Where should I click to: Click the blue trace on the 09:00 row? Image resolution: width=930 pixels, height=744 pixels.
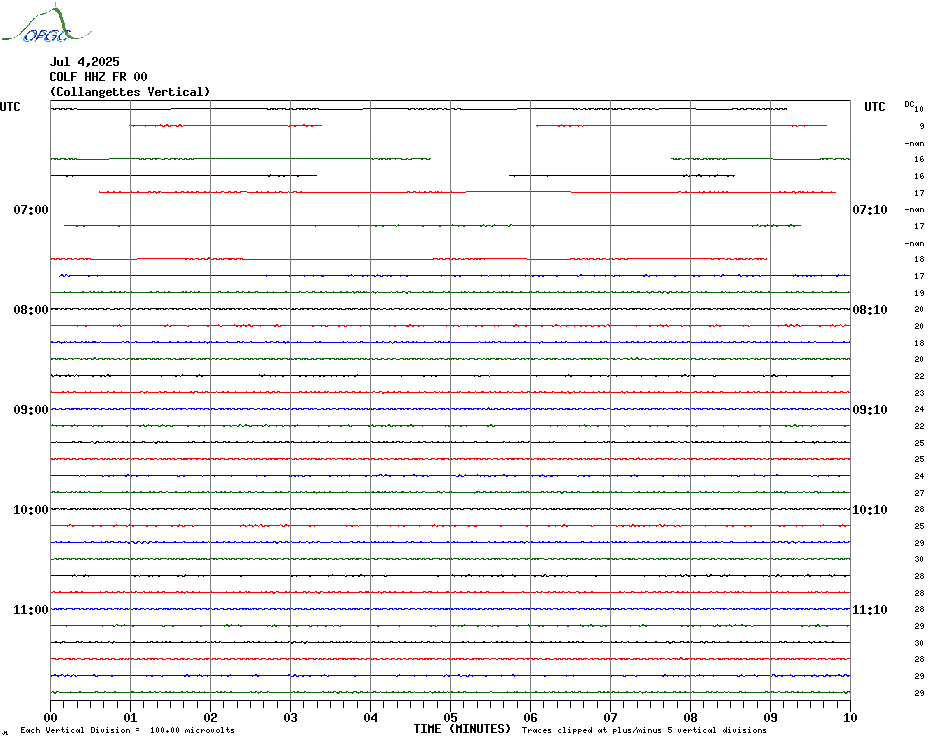[450, 409]
